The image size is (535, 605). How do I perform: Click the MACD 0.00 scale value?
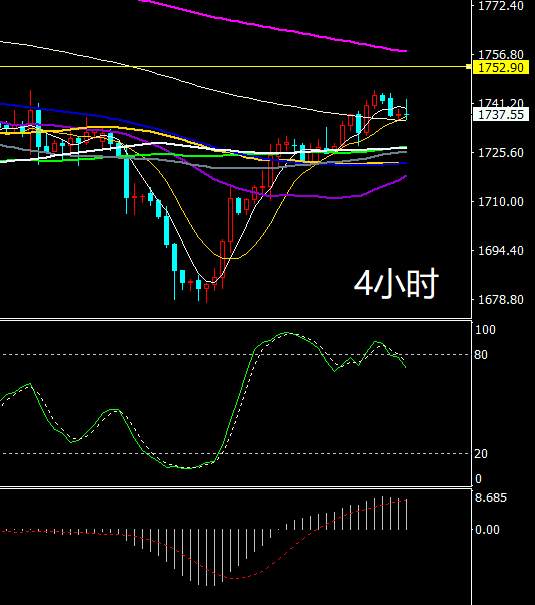487,529
